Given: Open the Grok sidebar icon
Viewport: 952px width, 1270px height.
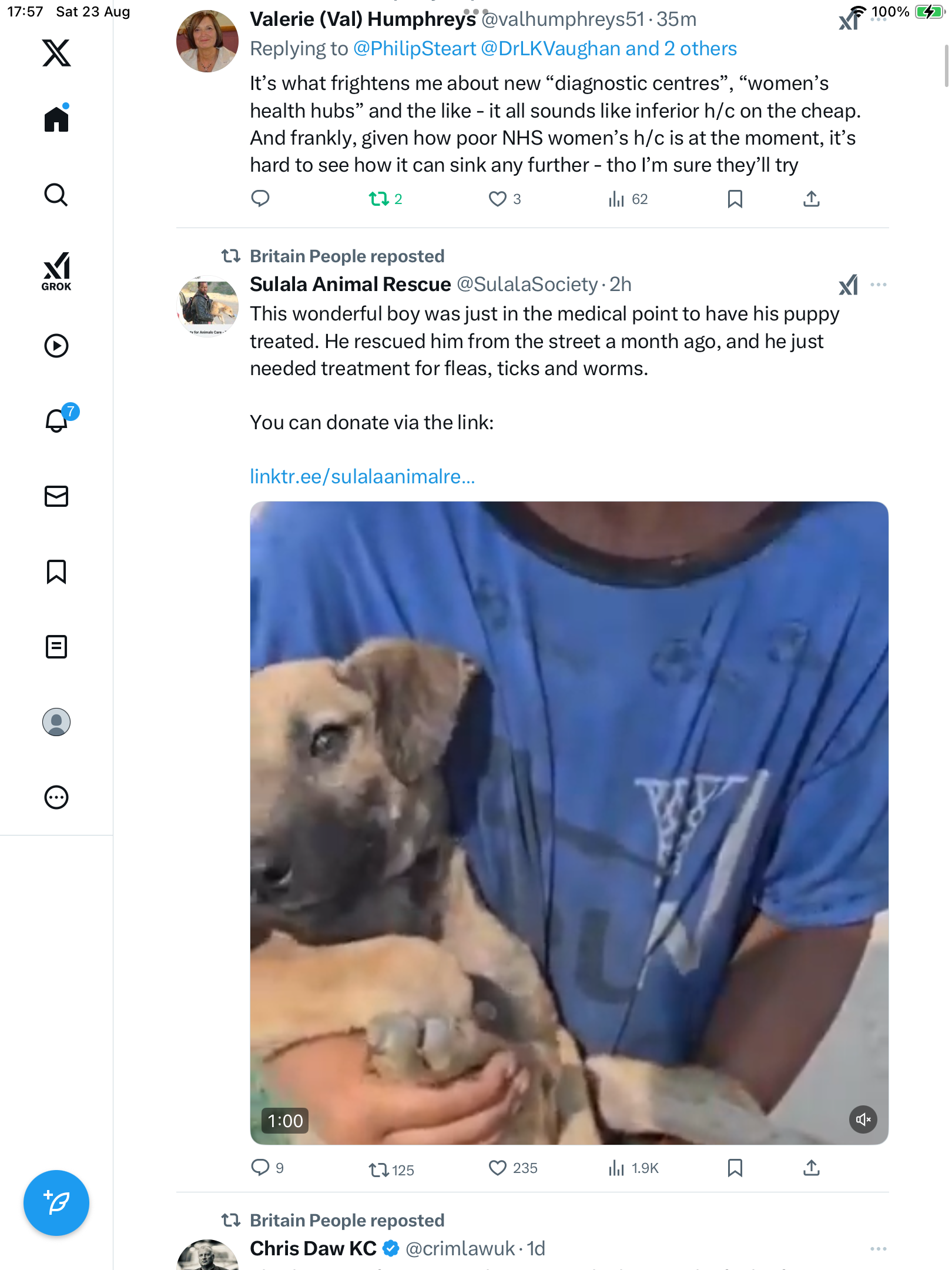Looking at the screenshot, I should click(56, 272).
